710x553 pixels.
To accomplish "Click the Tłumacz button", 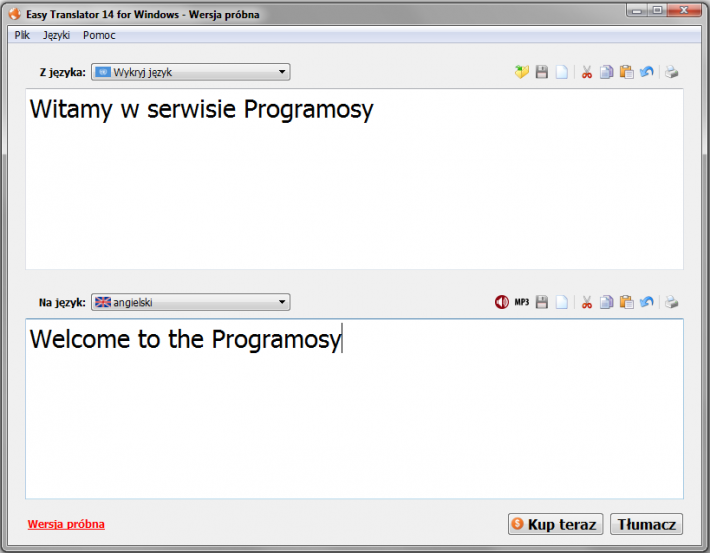I will point(646,524).
